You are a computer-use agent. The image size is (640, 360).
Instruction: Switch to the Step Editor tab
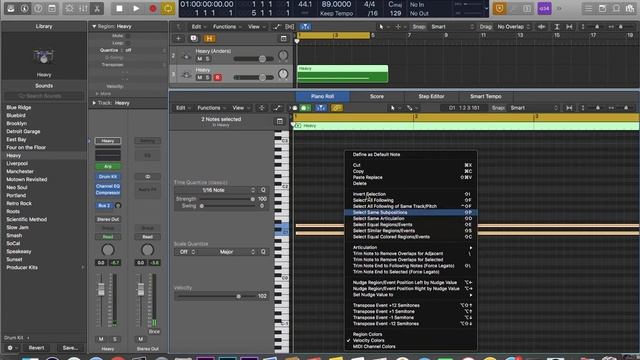pos(431,96)
